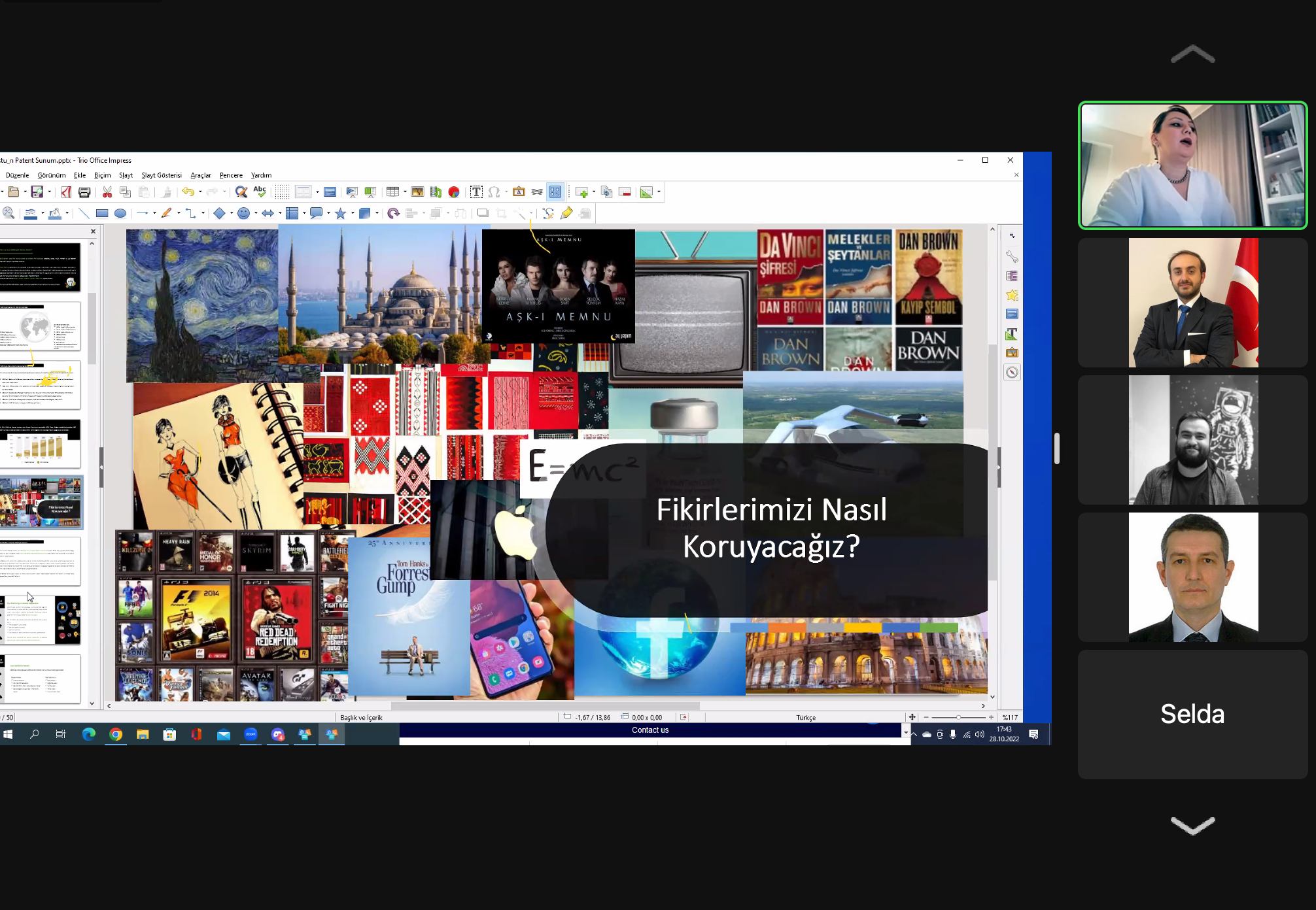
Task: Open the lines and arrows dropdown
Action: [154, 213]
